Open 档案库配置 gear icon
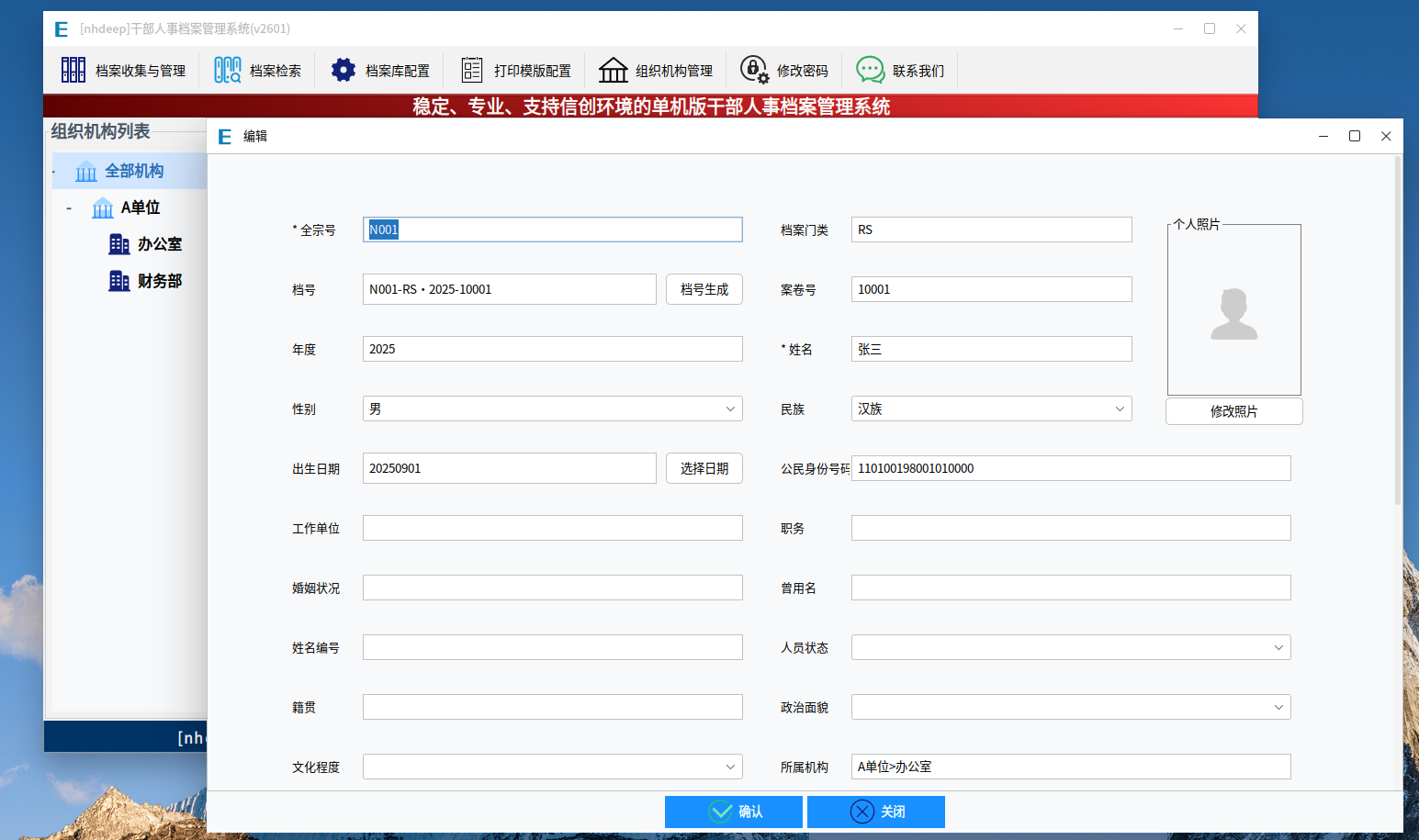The width and height of the screenshot is (1419, 840). pyautogui.click(x=343, y=70)
